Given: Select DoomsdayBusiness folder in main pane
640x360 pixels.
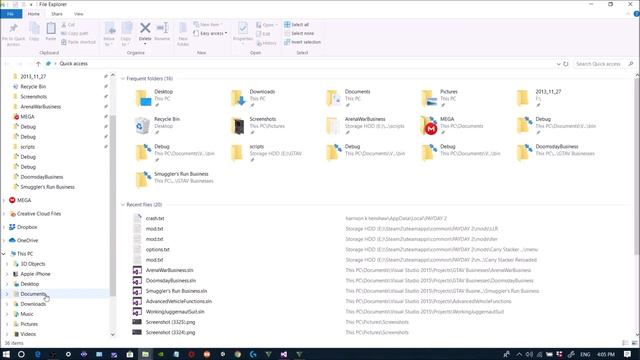Looking at the screenshot, I should pyautogui.click(x=556, y=152).
